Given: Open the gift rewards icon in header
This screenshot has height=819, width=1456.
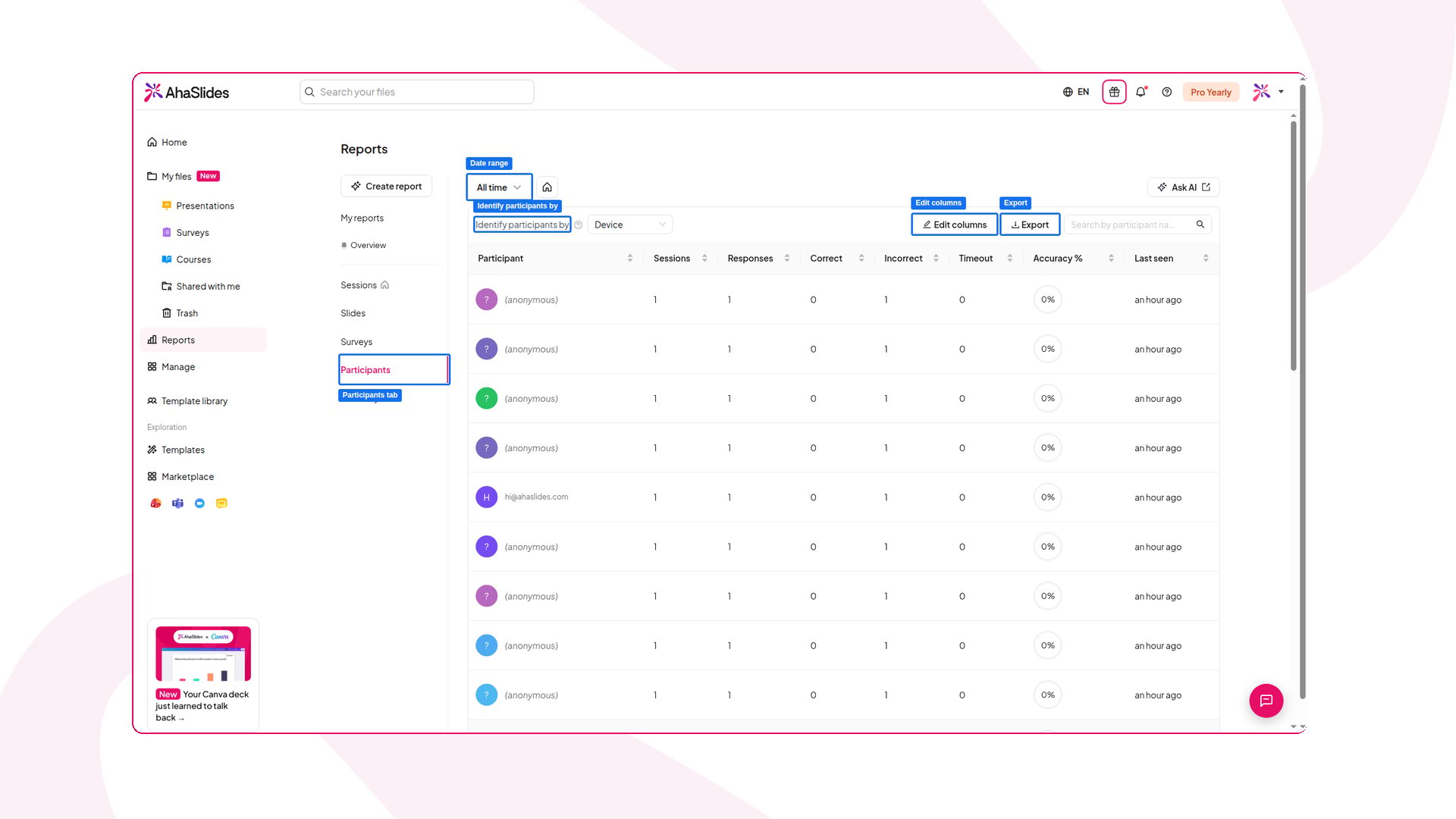Looking at the screenshot, I should [x=1114, y=92].
